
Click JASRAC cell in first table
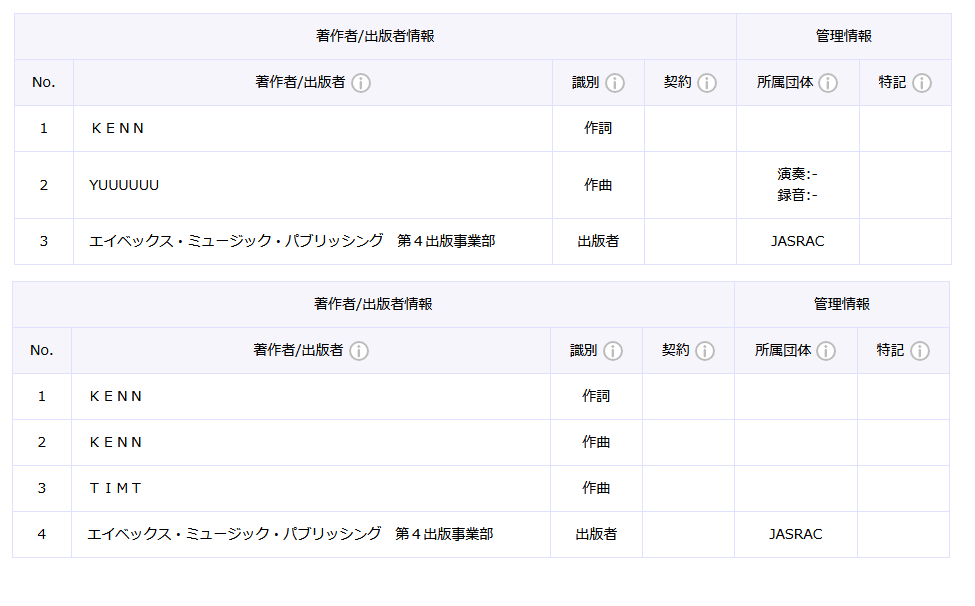pyautogui.click(x=798, y=241)
